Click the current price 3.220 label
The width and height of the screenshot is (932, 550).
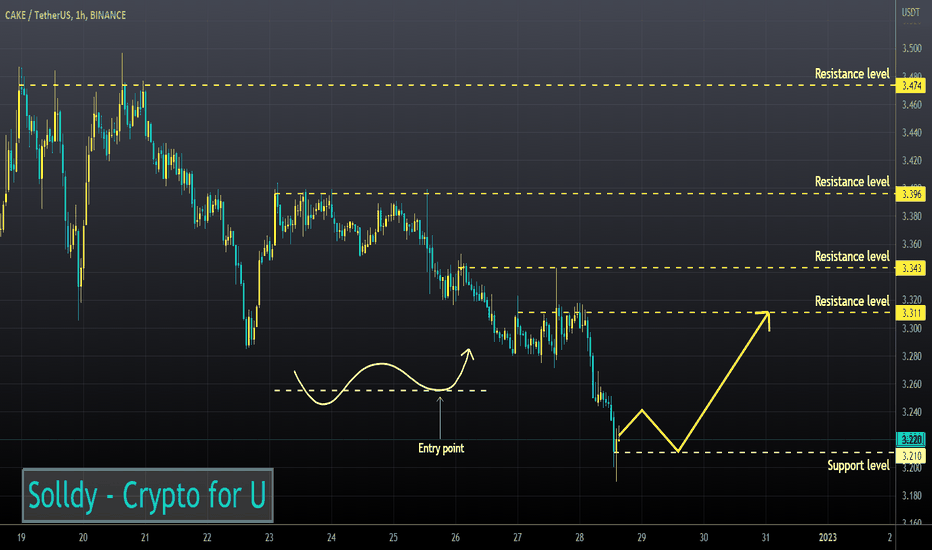(911, 439)
